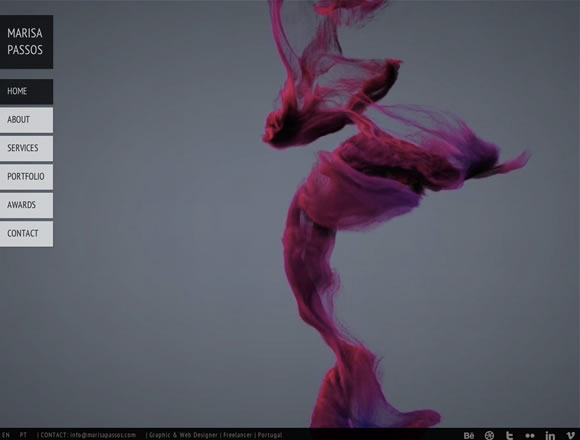Open the Vimeo icon in footer
The width and height of the screenshot is (580, 440).
point(571,436)
